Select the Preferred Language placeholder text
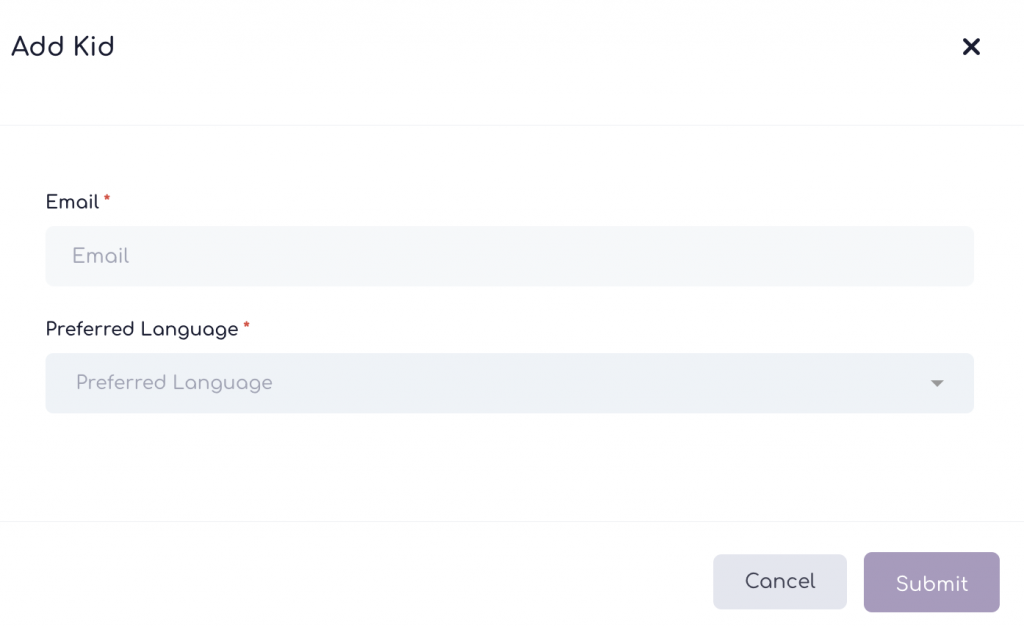The width and height of the screenshot is (1024, 627). tap(174, 383)
